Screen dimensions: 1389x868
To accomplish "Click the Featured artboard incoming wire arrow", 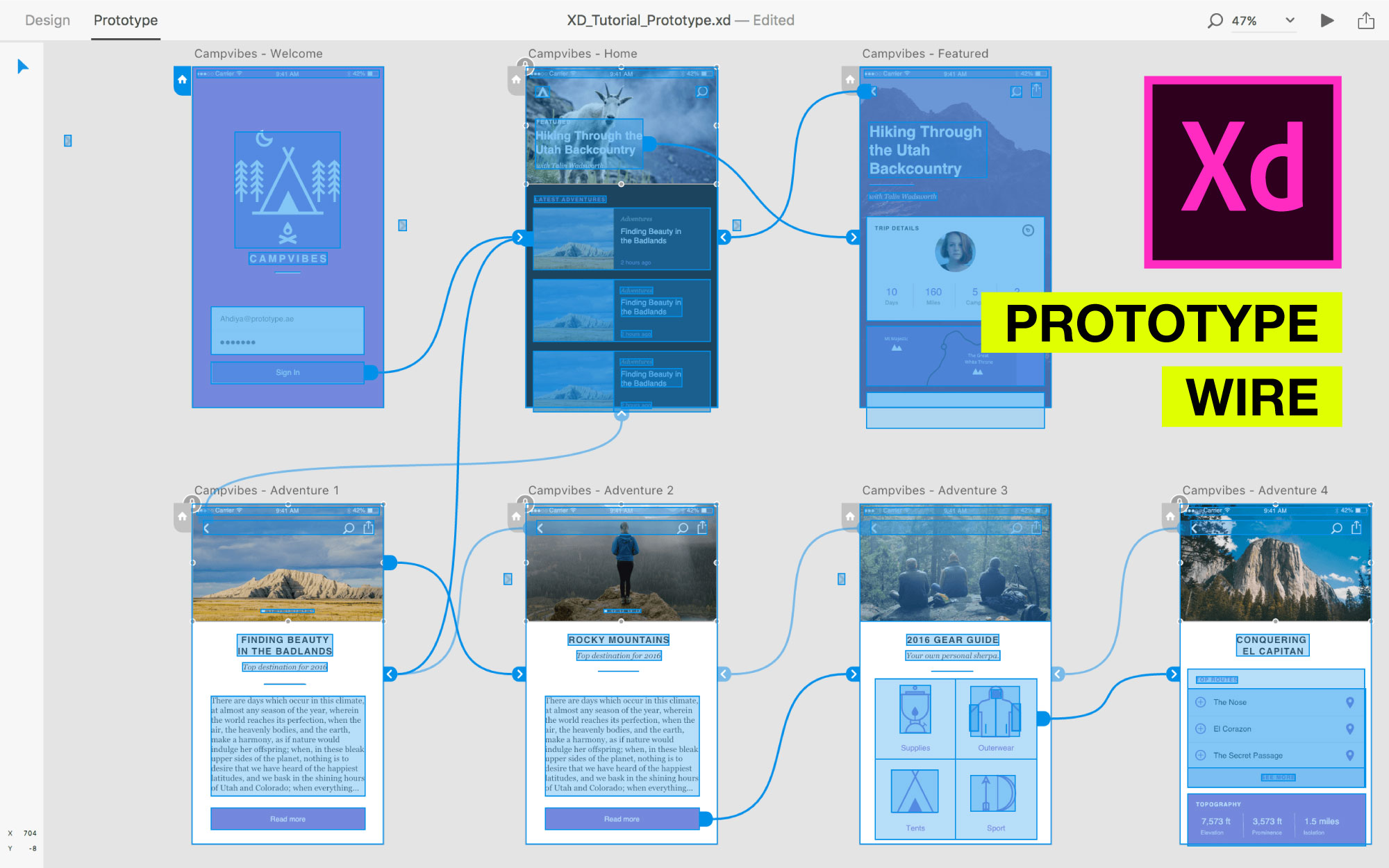I will coord(854,237).
